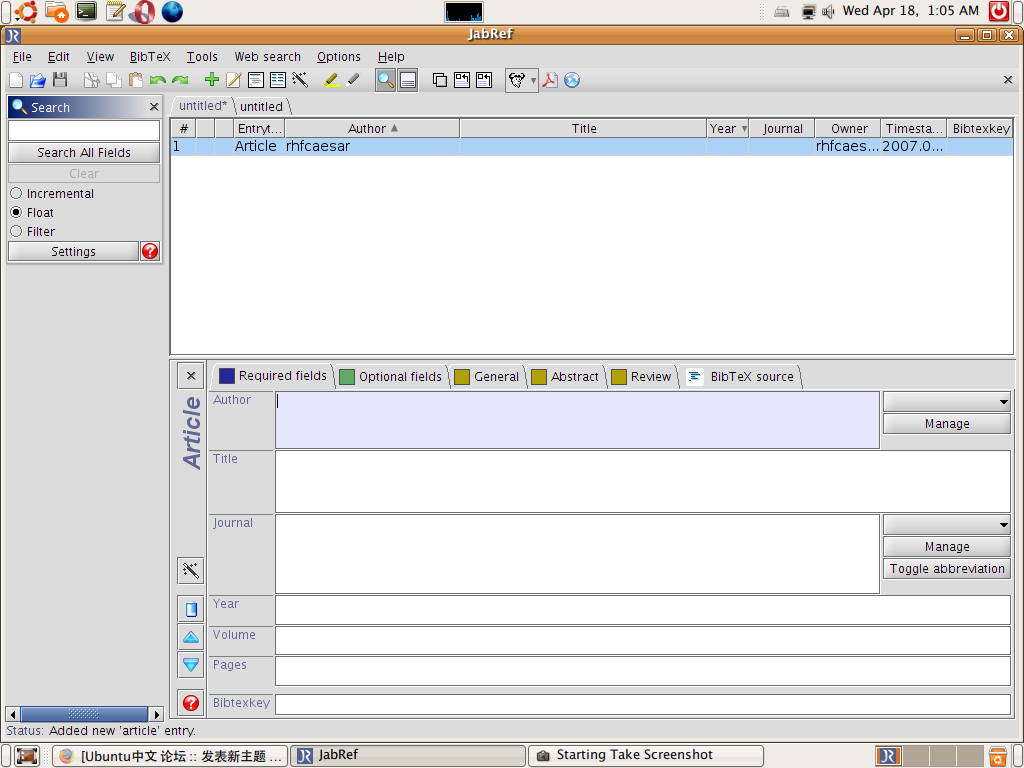1024x768 pixels.
Task: Click the side panel horizontal scrollbar
Action: (84, 714)
